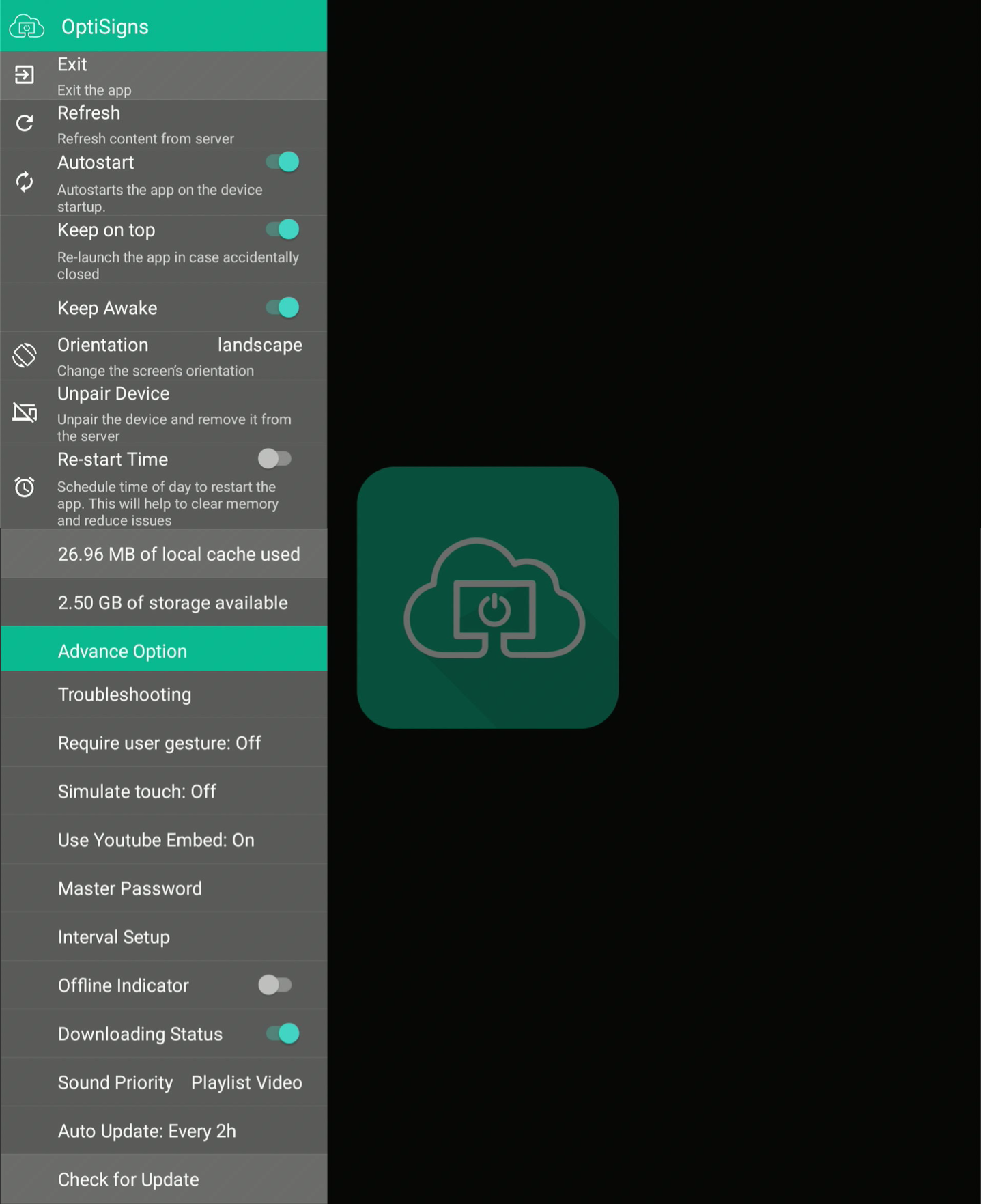Click the Exit door icon

coord(25,74)
